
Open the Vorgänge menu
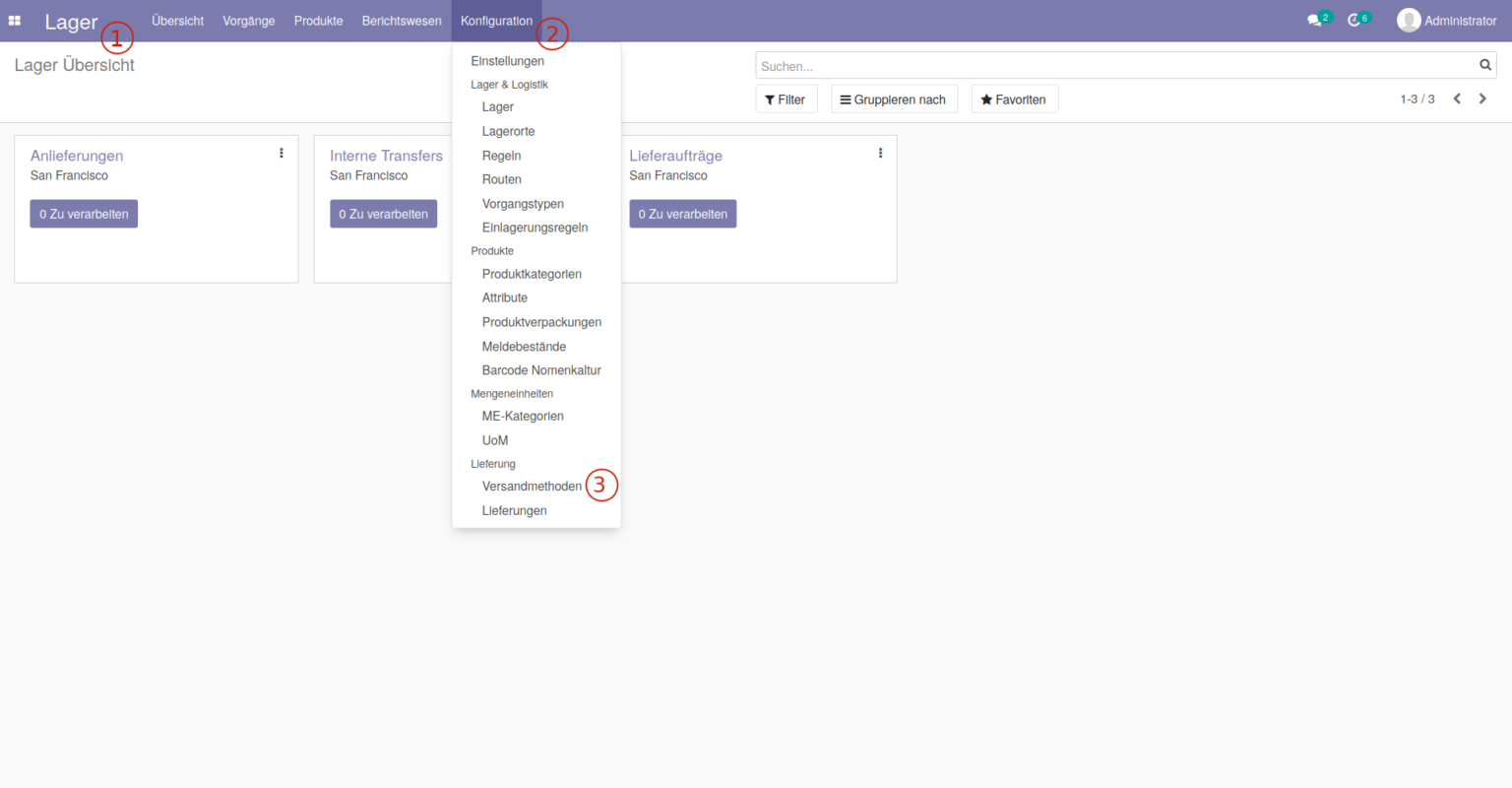click(x=248, y=20)
